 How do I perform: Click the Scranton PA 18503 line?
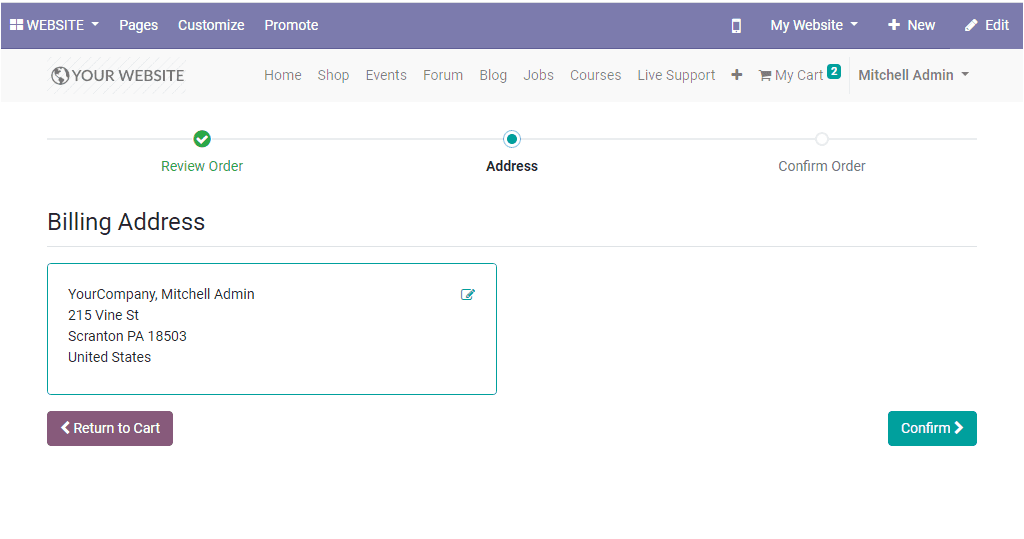pyautogui.click(x=127, y=336)
